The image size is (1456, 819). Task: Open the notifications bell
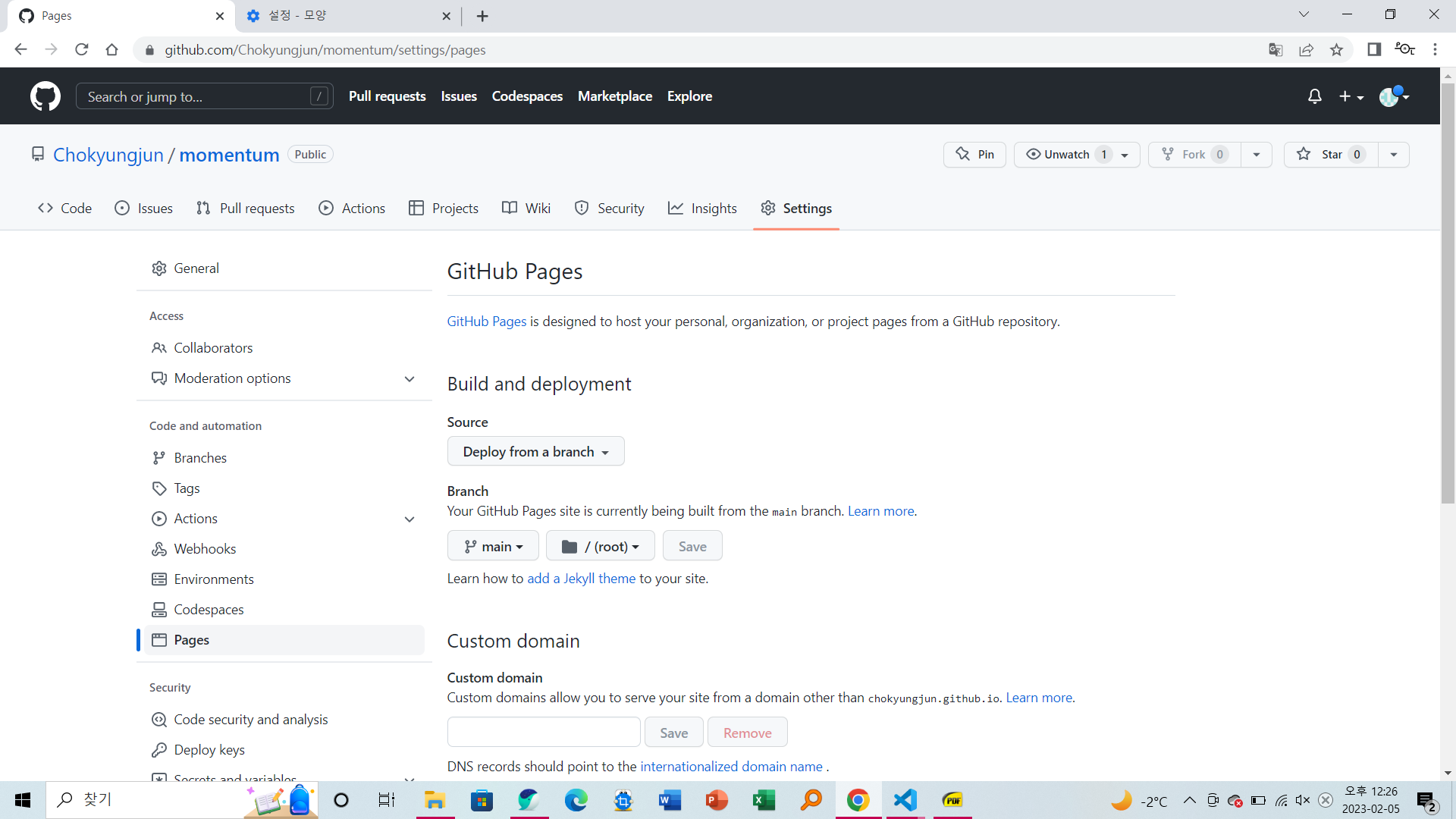pyautogui.click(x=1315, y=96)
